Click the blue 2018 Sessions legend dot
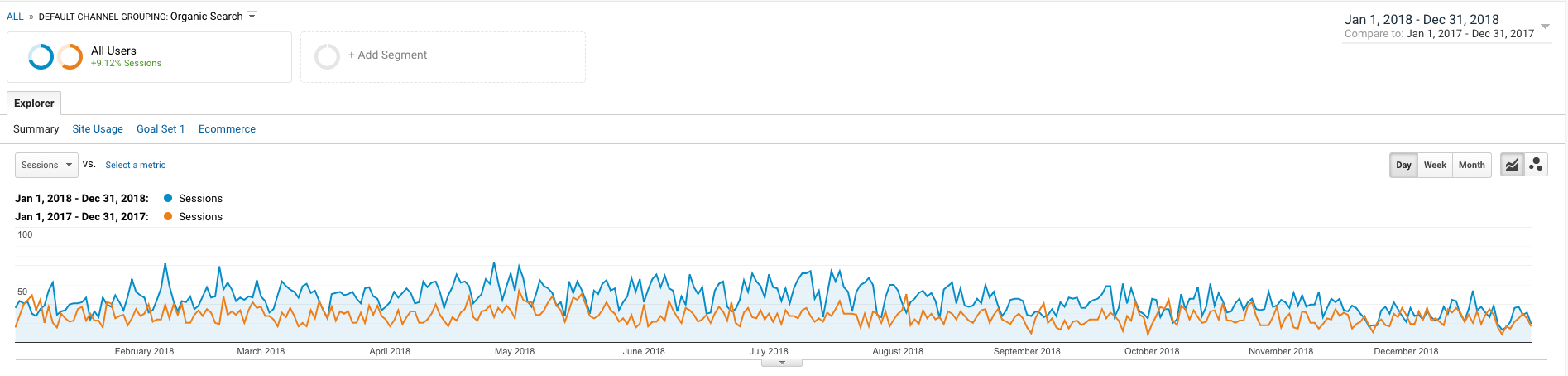This screenshot has height=376, width=1568. pos(168,198)
